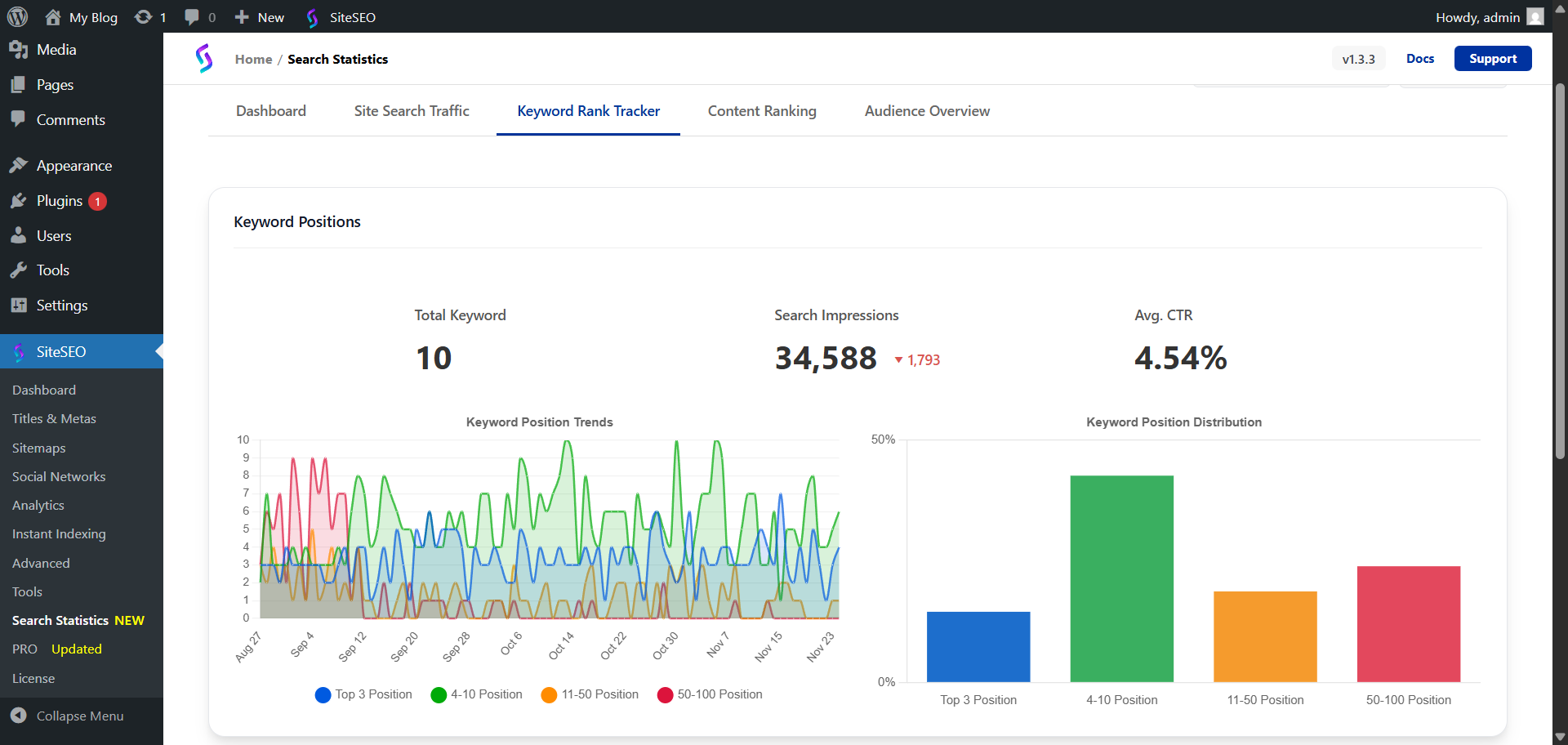The image size is (1568, 745).
Task: Click the WordPress logo in the admin bar
Action: coord(17,16)
